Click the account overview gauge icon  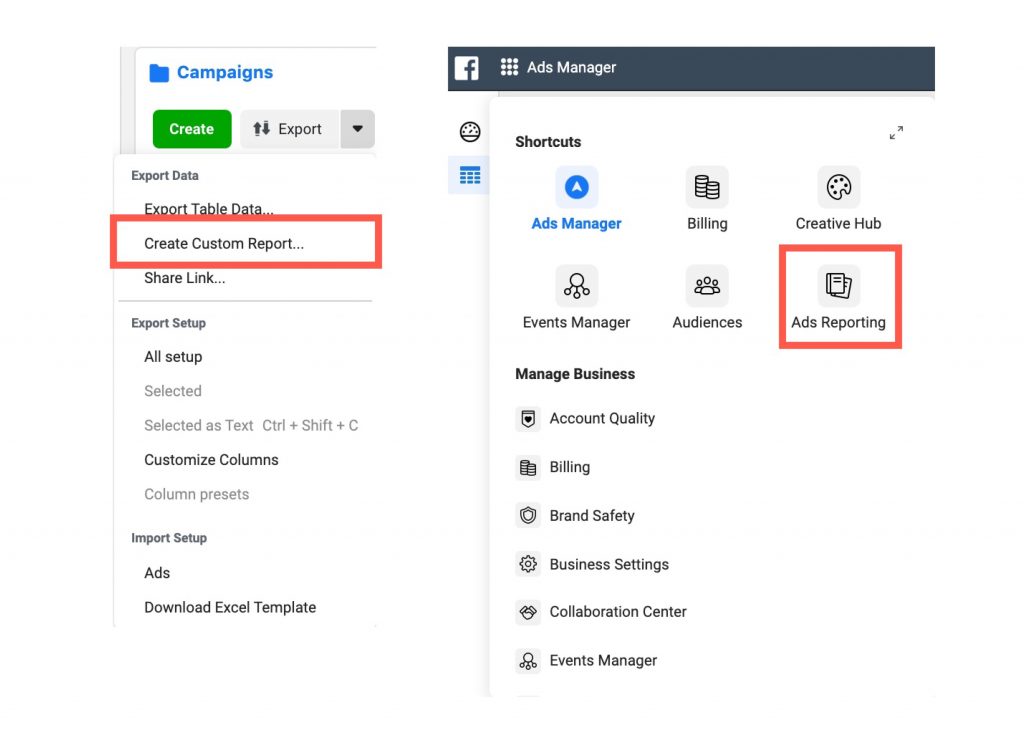pos(470,132)
